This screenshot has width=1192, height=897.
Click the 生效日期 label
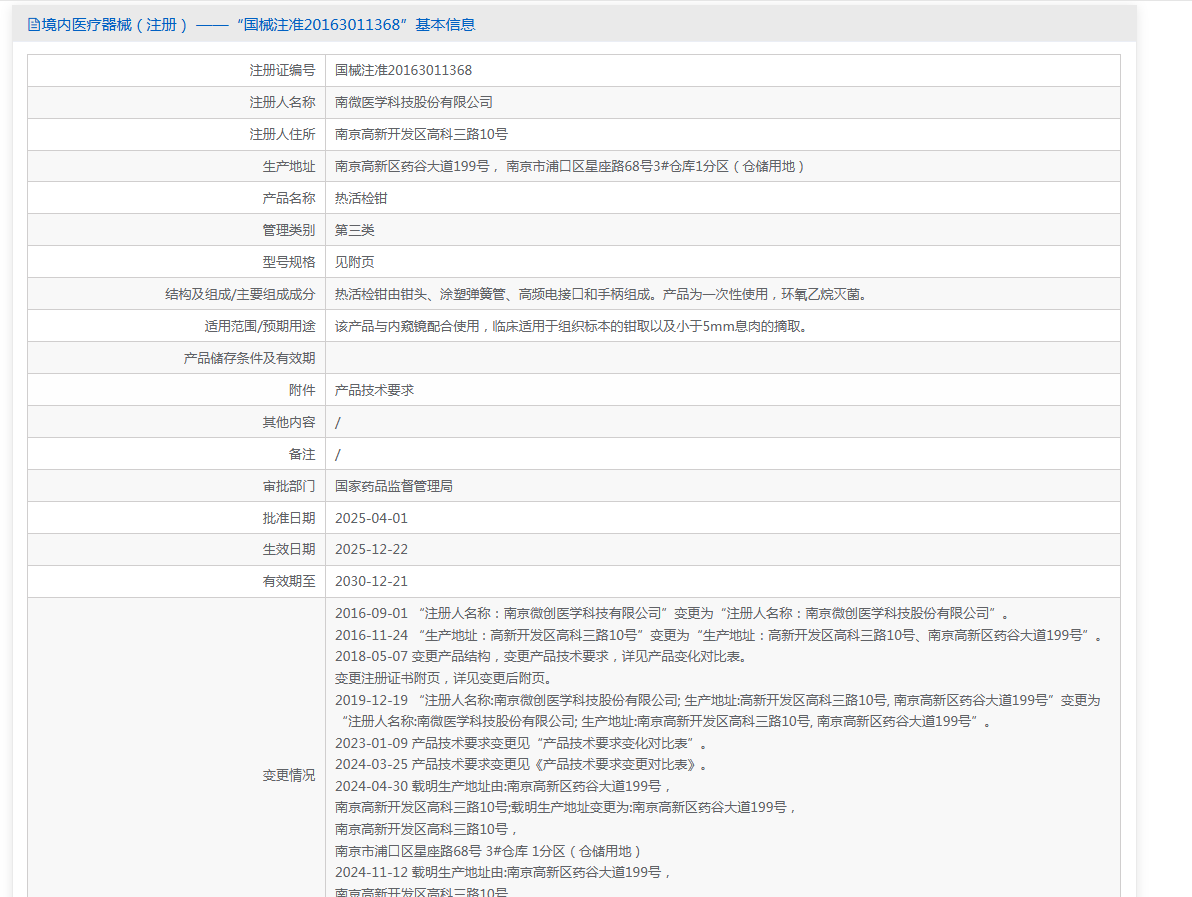pos(289,550)
